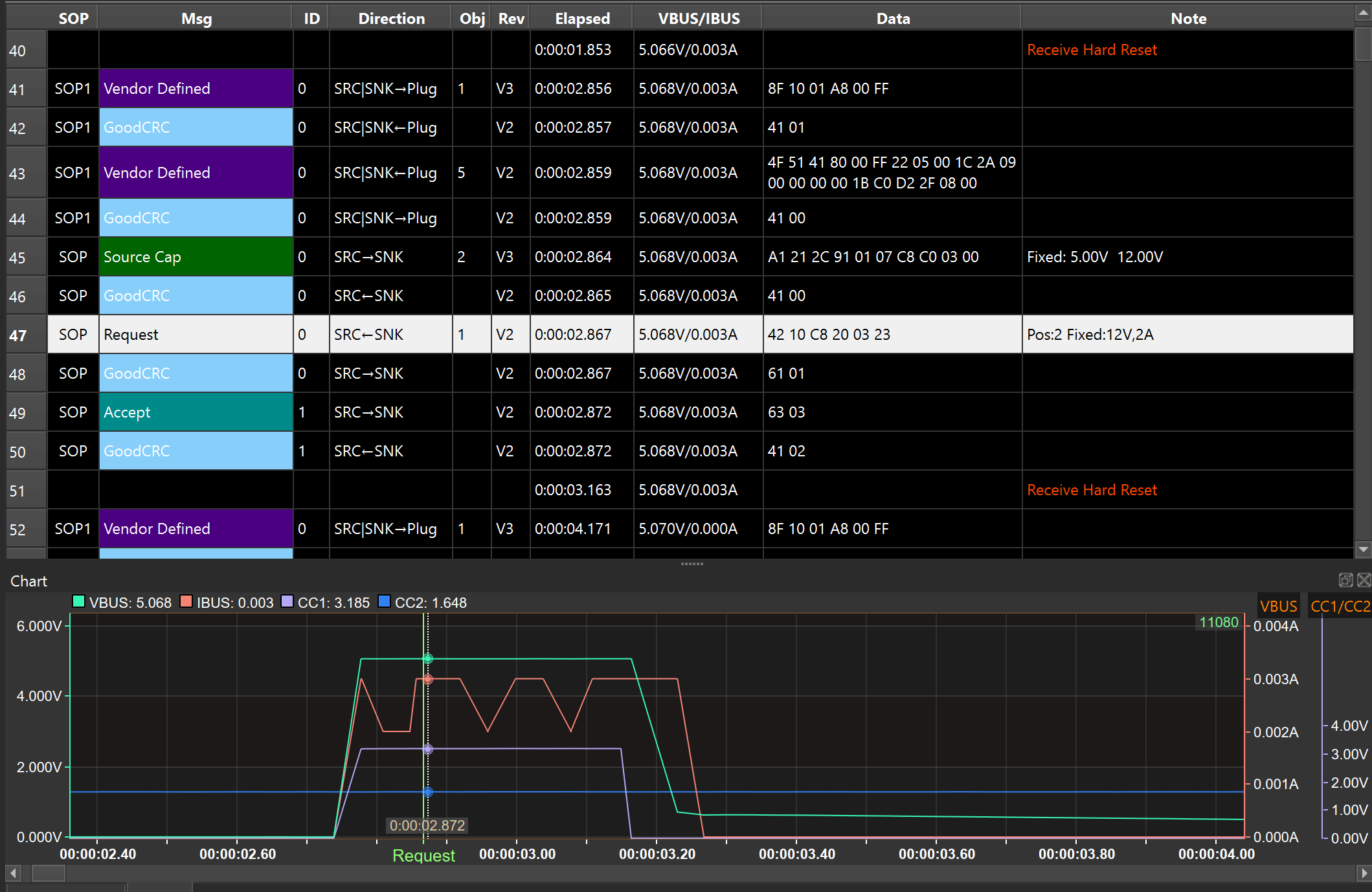This screenshot has height=892, width=1372.
Task: Click the VBUS cursor marker dot on chart
Action: 428,659
